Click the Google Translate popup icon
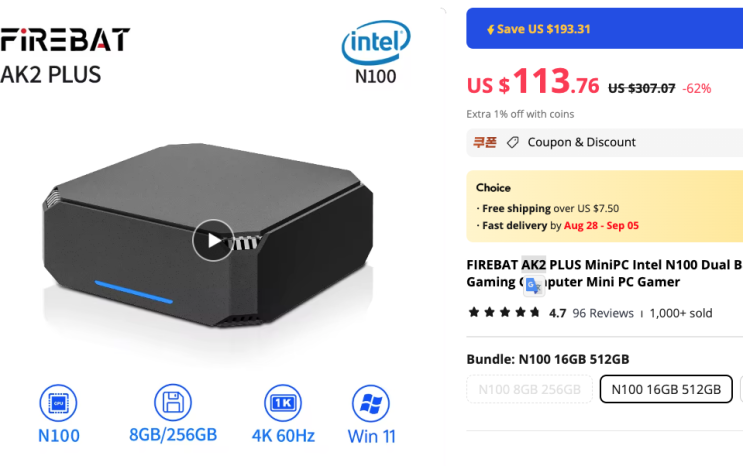The image size is (743, 466). (x=534, y=286)
